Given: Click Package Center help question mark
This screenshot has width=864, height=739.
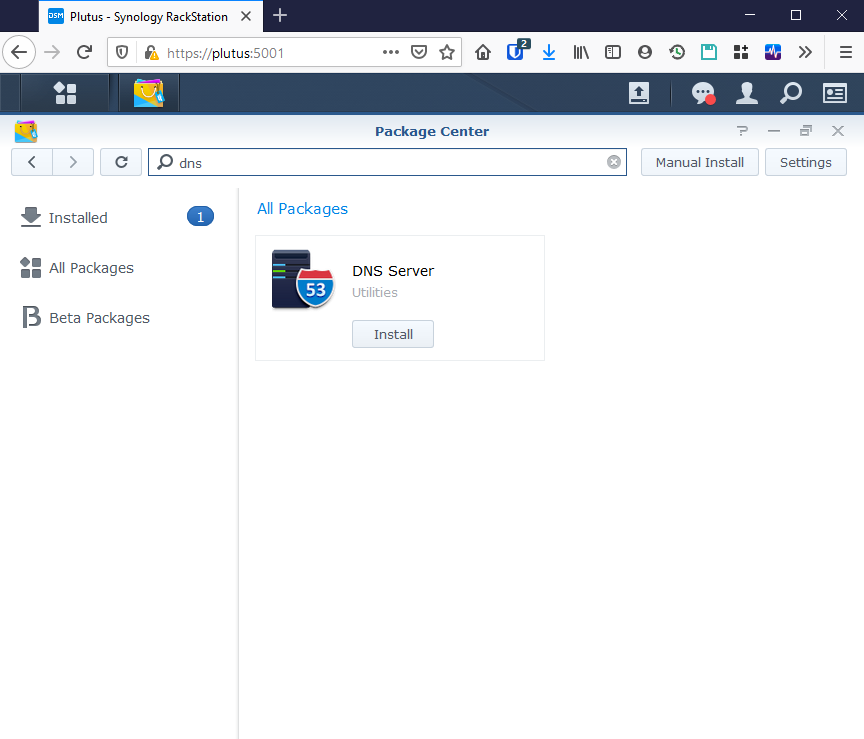Looking at the screenshot, I should 742,131.
